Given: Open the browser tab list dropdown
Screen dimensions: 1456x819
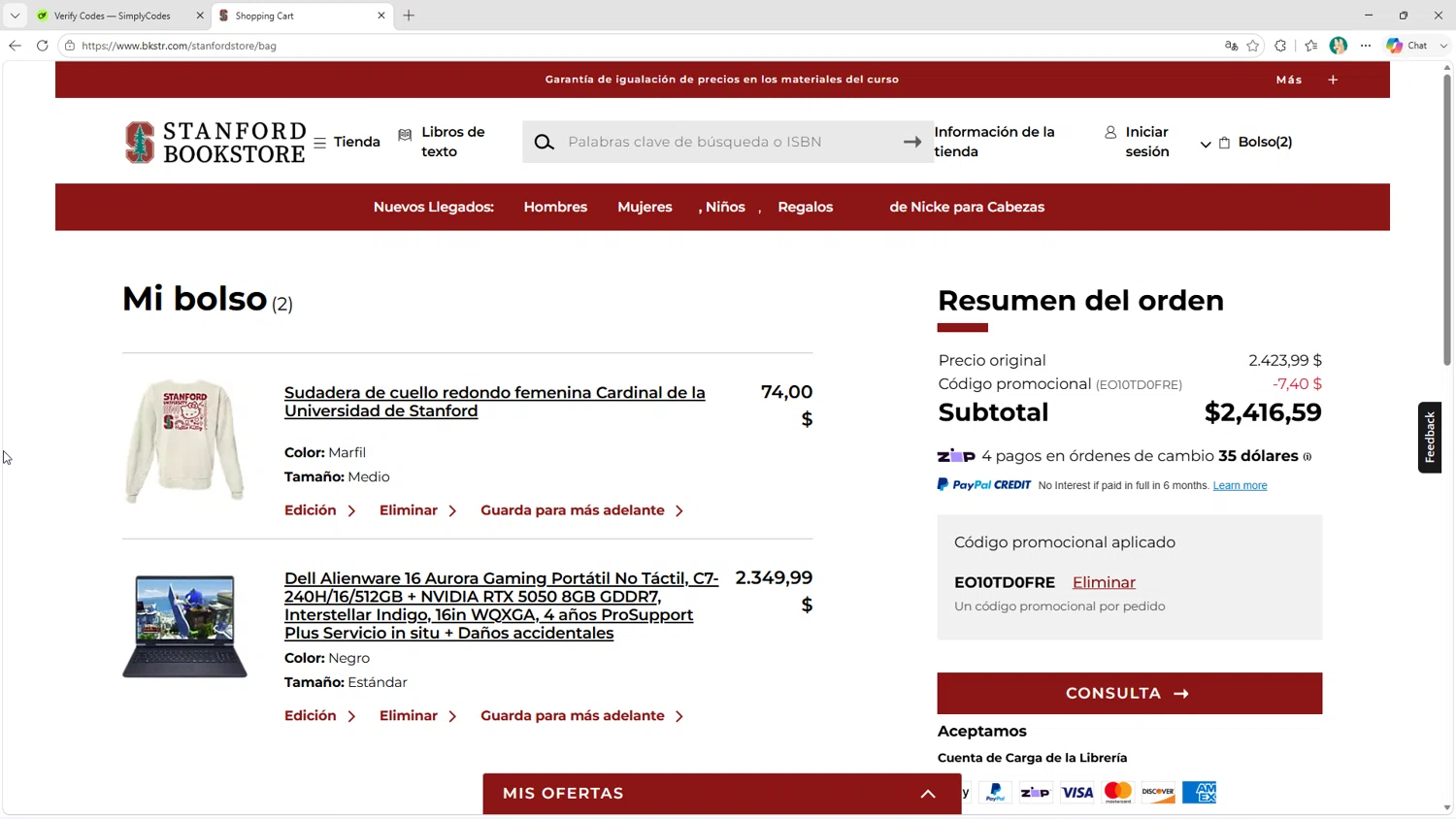Looking at the screenshot, I should (x=15, y=16).
